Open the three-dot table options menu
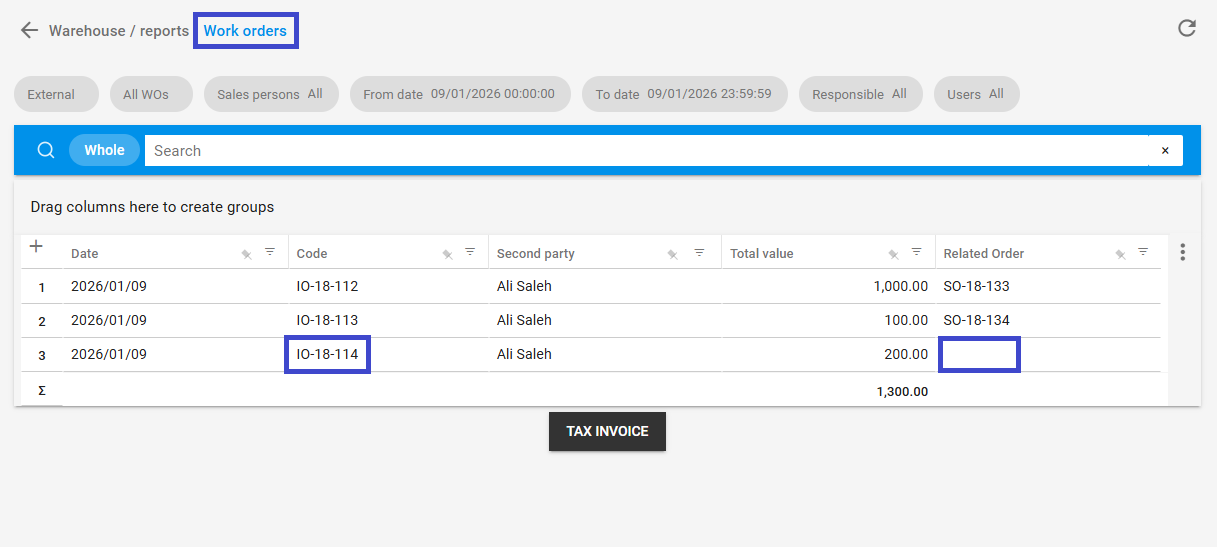The image size is (1217, 547). 1183,252
